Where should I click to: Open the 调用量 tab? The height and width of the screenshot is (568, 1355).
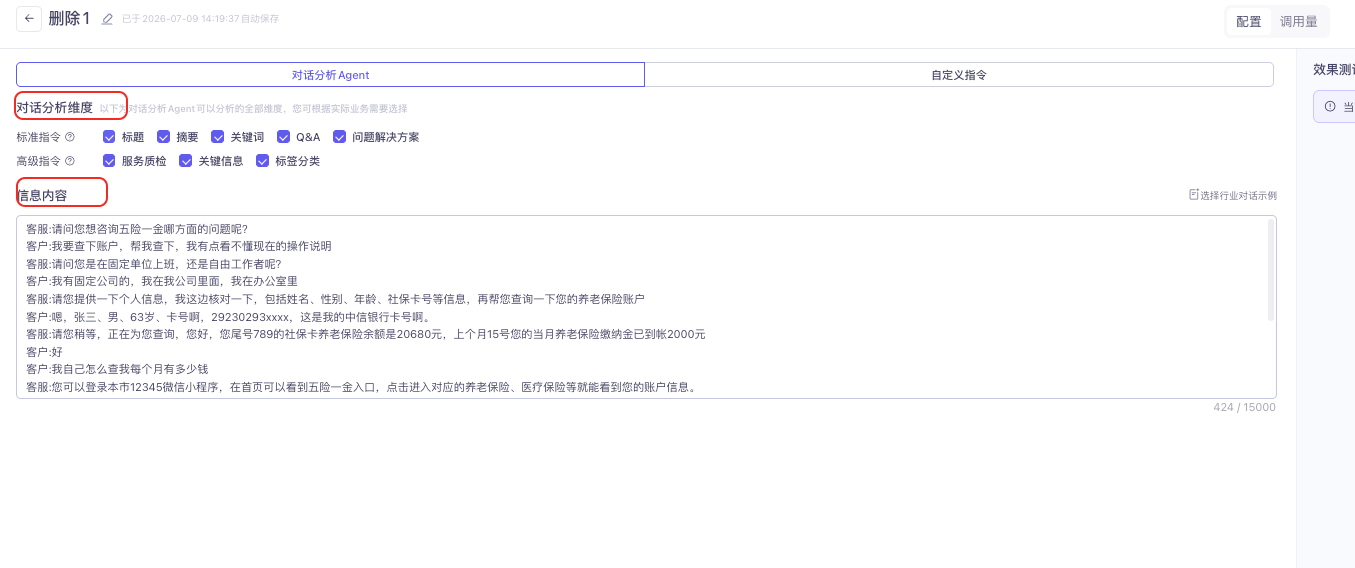coord(1298,21)
